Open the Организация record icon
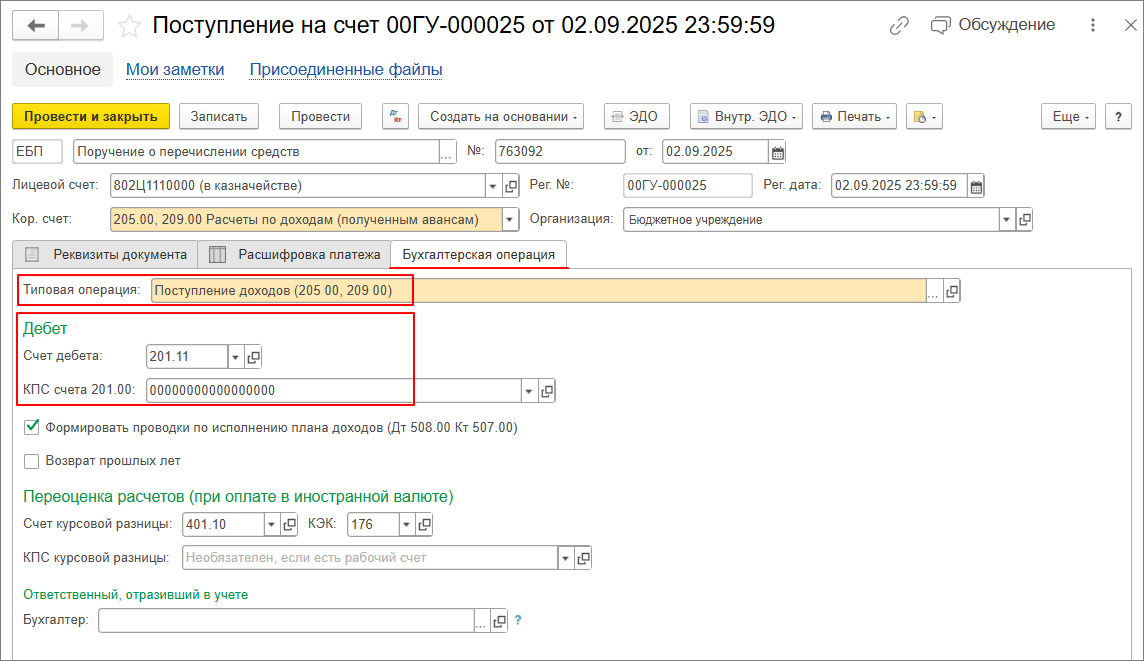 [1024, 220]
